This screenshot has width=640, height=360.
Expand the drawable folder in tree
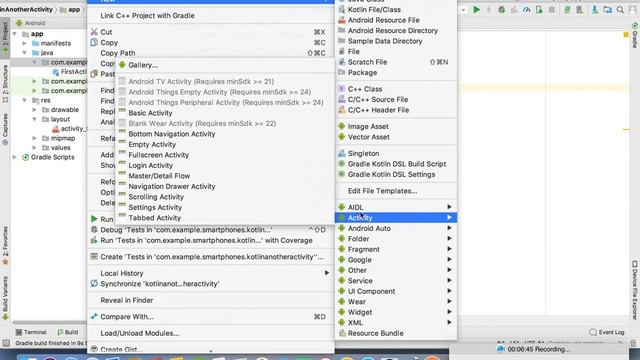pos(34,110)
